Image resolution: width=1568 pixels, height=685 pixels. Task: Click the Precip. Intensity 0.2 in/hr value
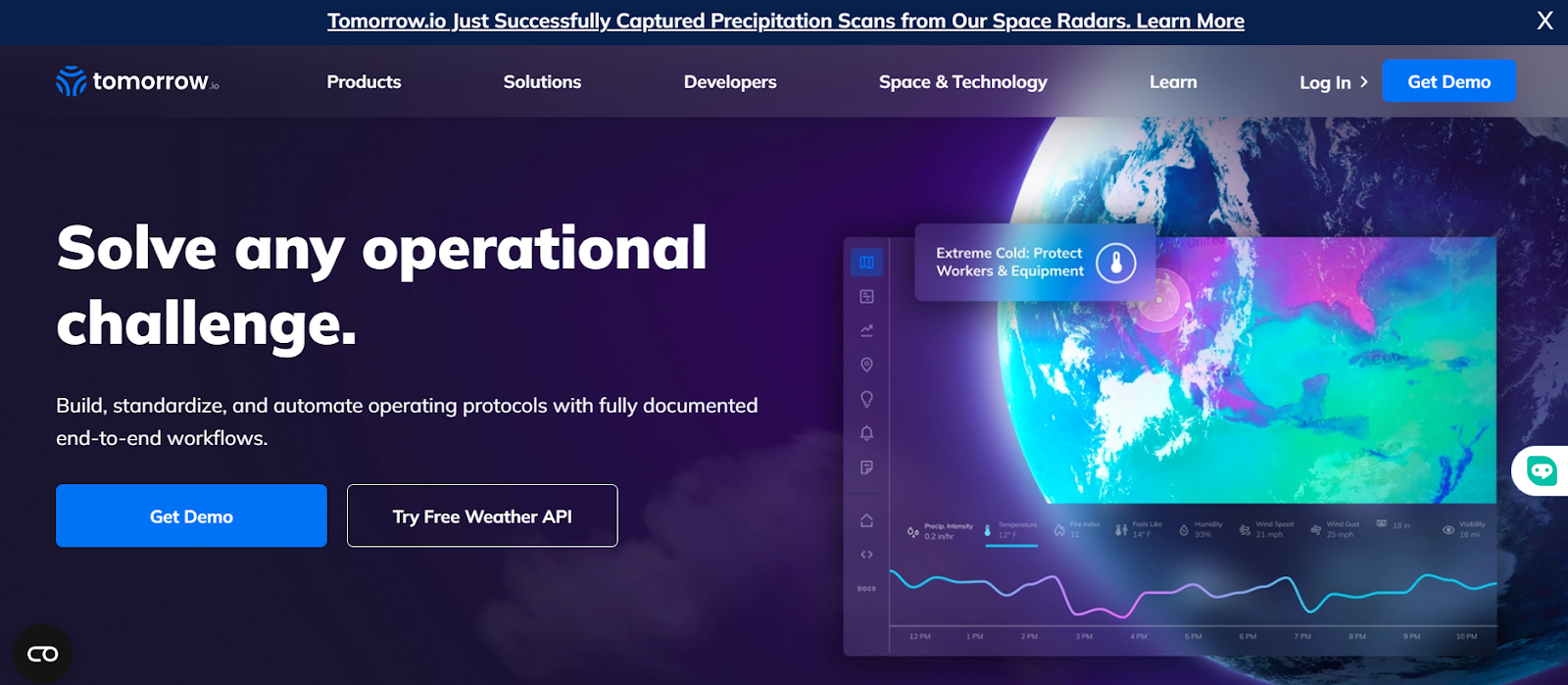(939, 536)
